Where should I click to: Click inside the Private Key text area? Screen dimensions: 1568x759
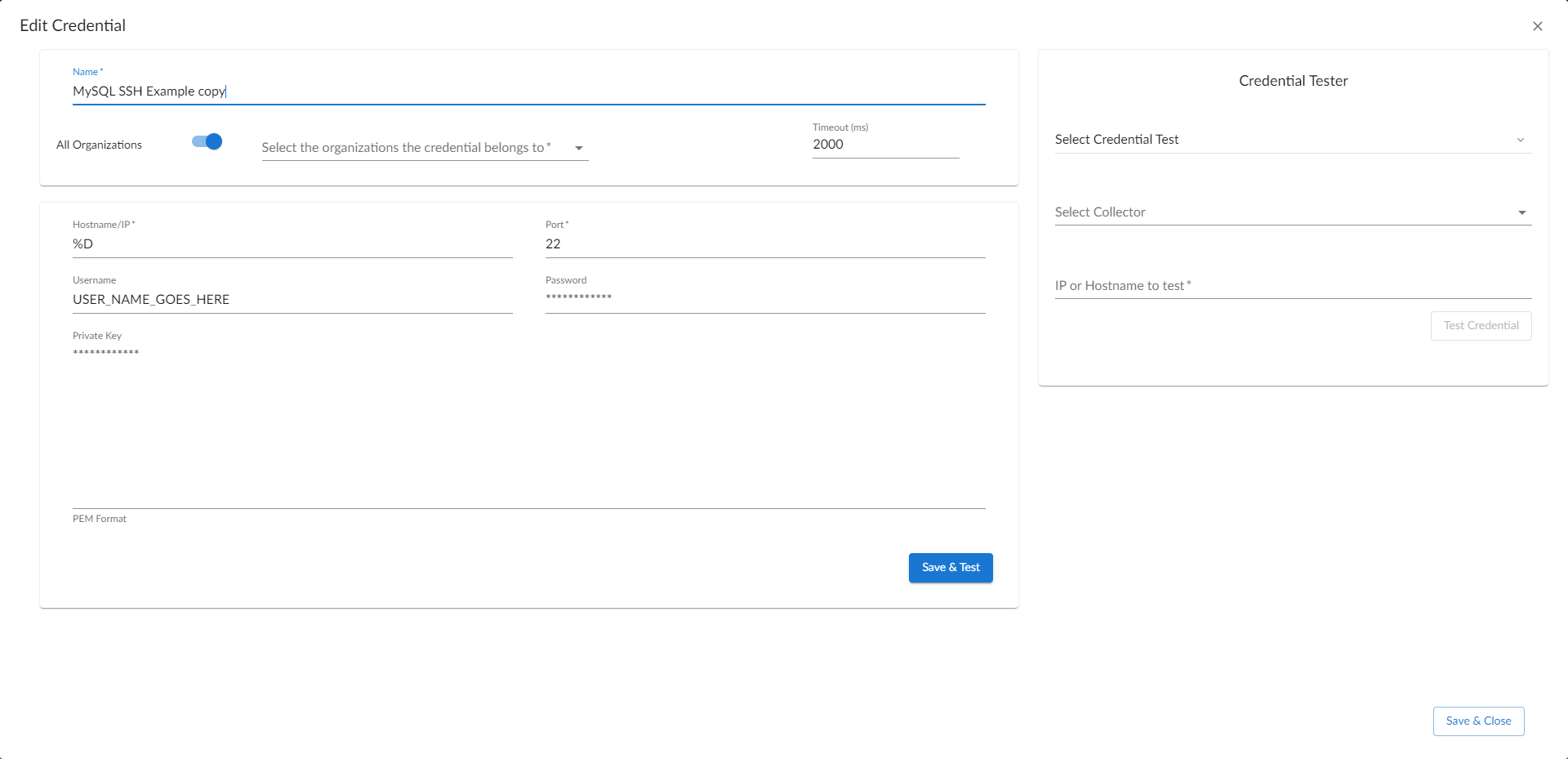[x=528, y=425]
